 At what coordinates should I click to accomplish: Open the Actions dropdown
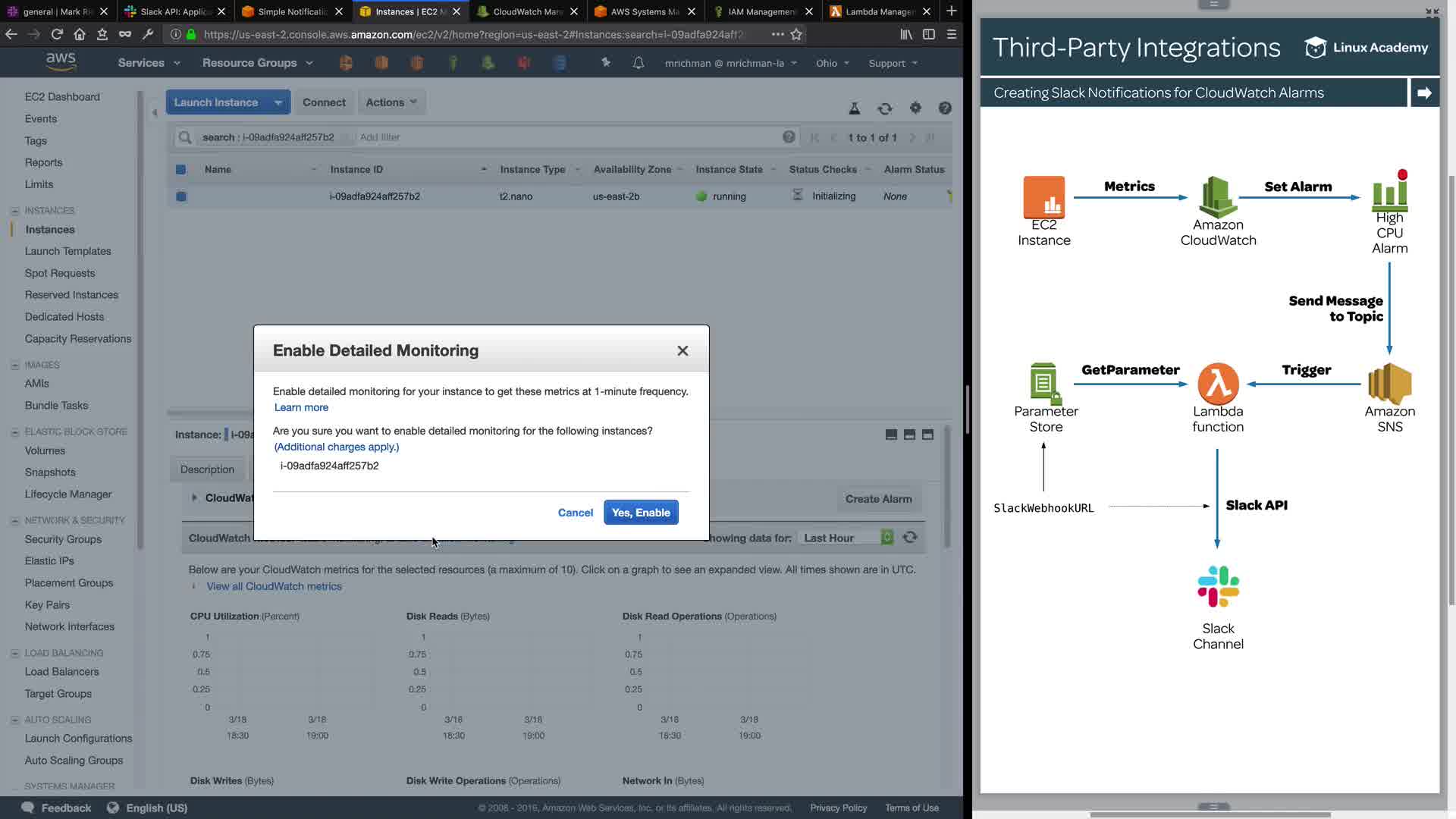tap(391, 102)
